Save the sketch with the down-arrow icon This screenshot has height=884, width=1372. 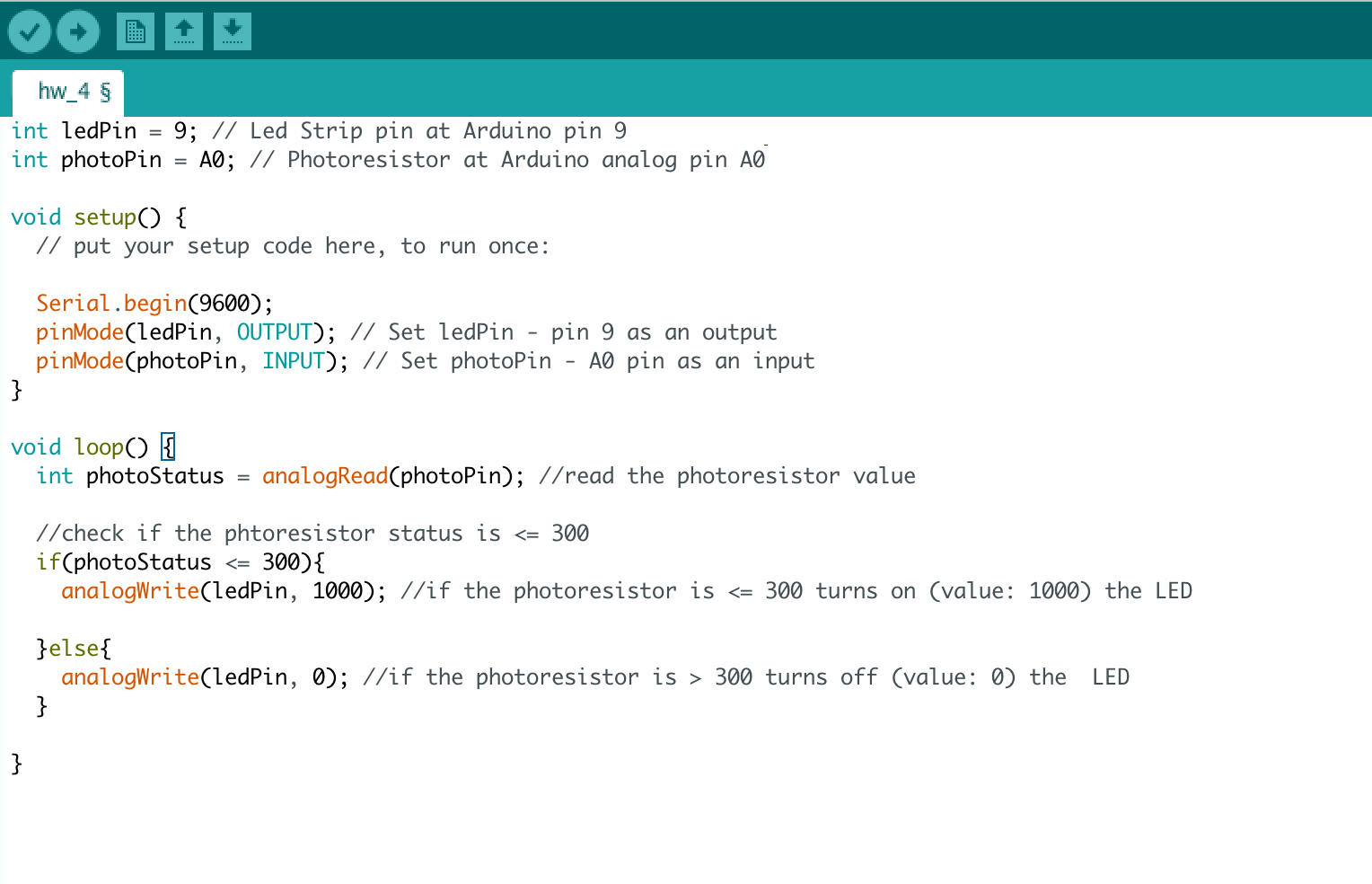(233, 32)
